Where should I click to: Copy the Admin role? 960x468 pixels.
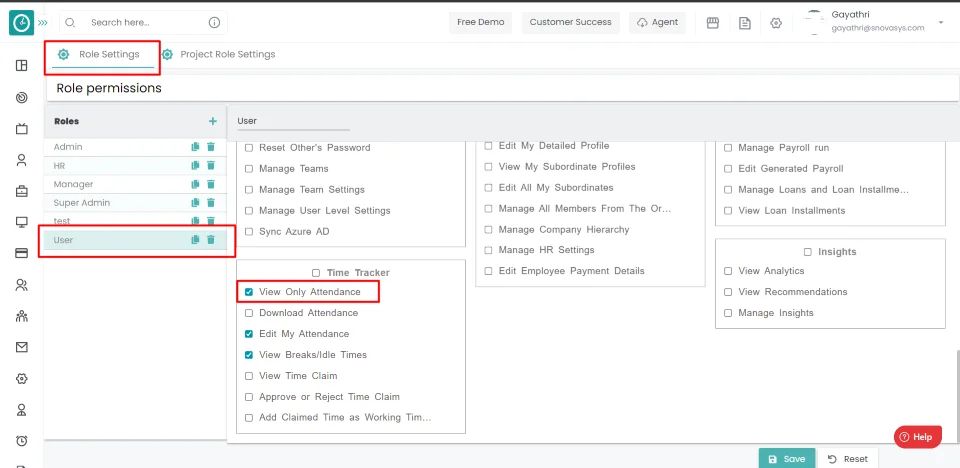pos(196,147)
